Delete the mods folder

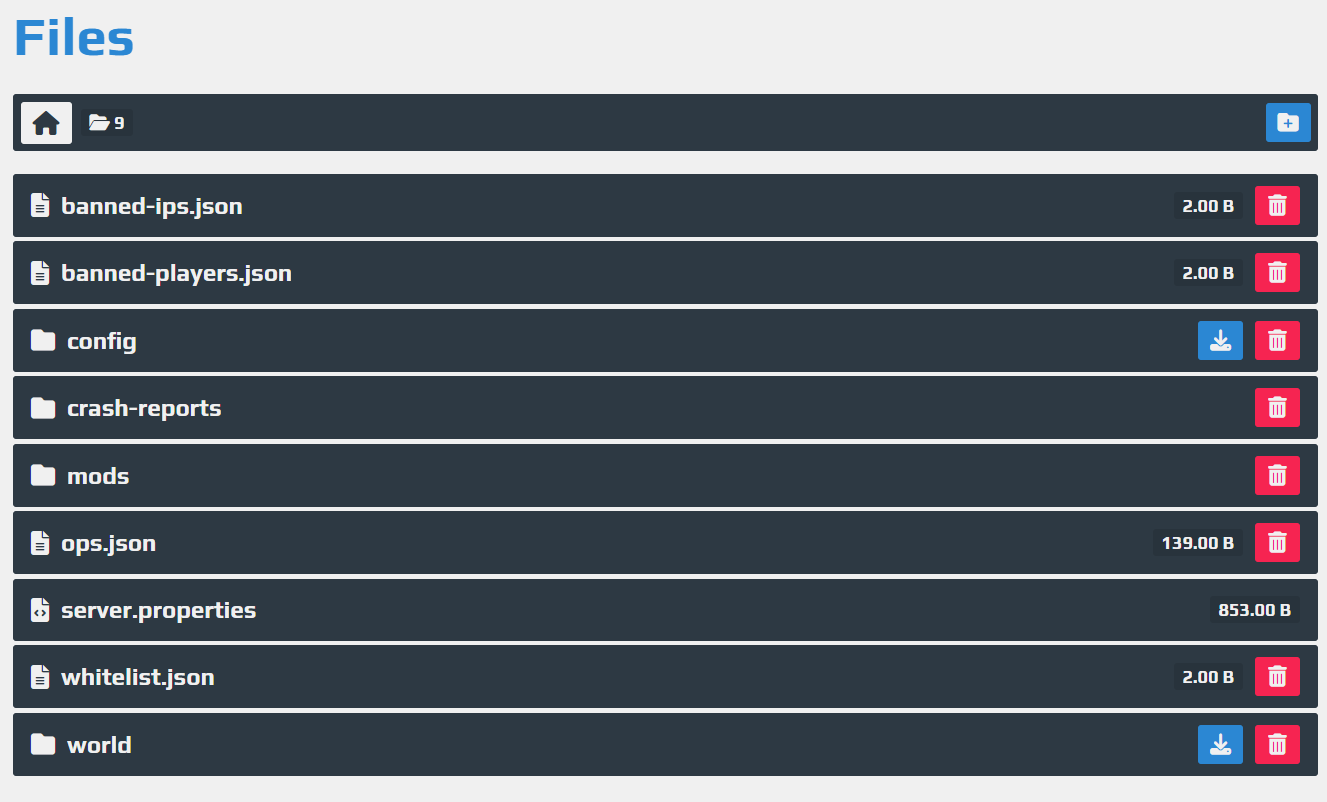point(1277,476)
